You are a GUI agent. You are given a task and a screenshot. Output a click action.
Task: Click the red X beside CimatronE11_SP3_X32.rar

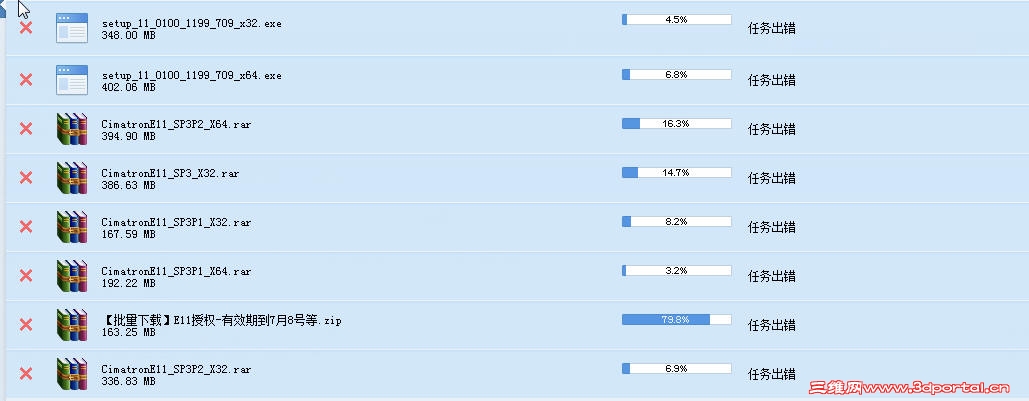(x=26, y=178)
